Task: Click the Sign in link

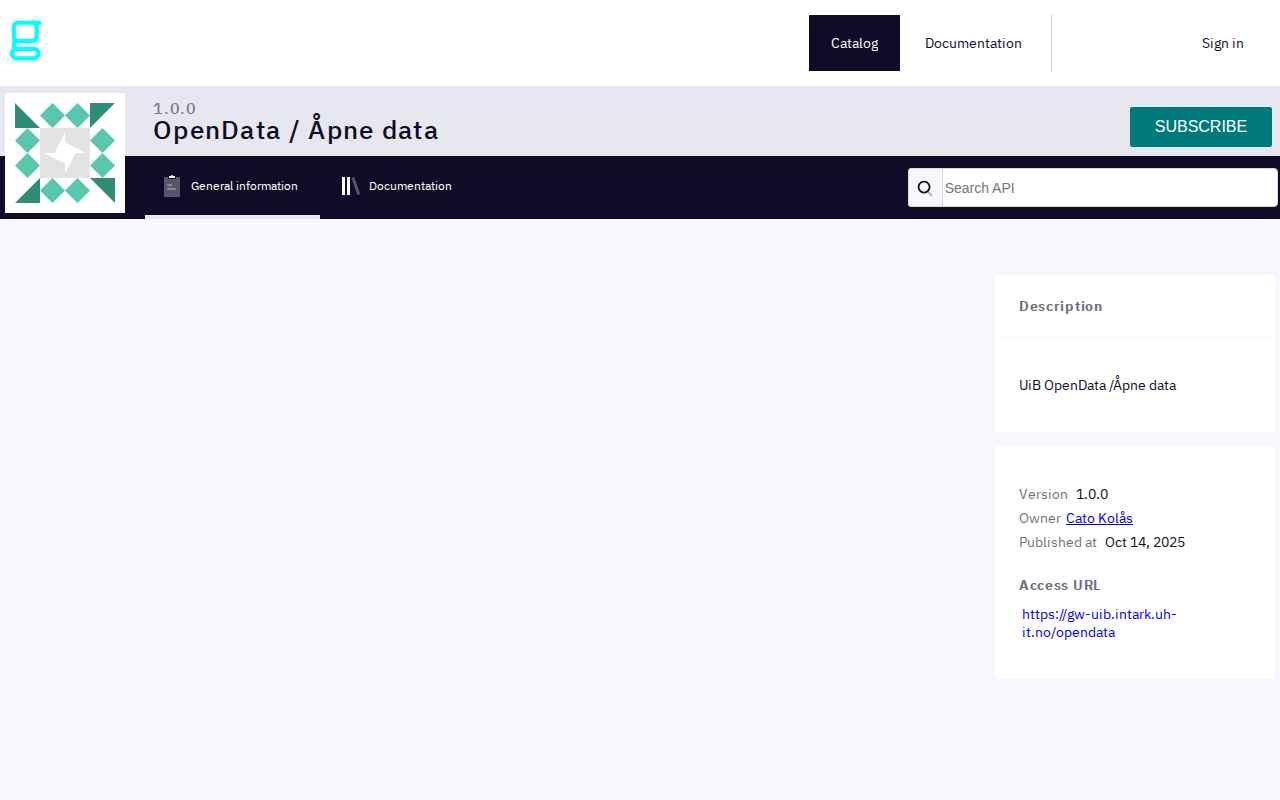Action: point(1222,43)
